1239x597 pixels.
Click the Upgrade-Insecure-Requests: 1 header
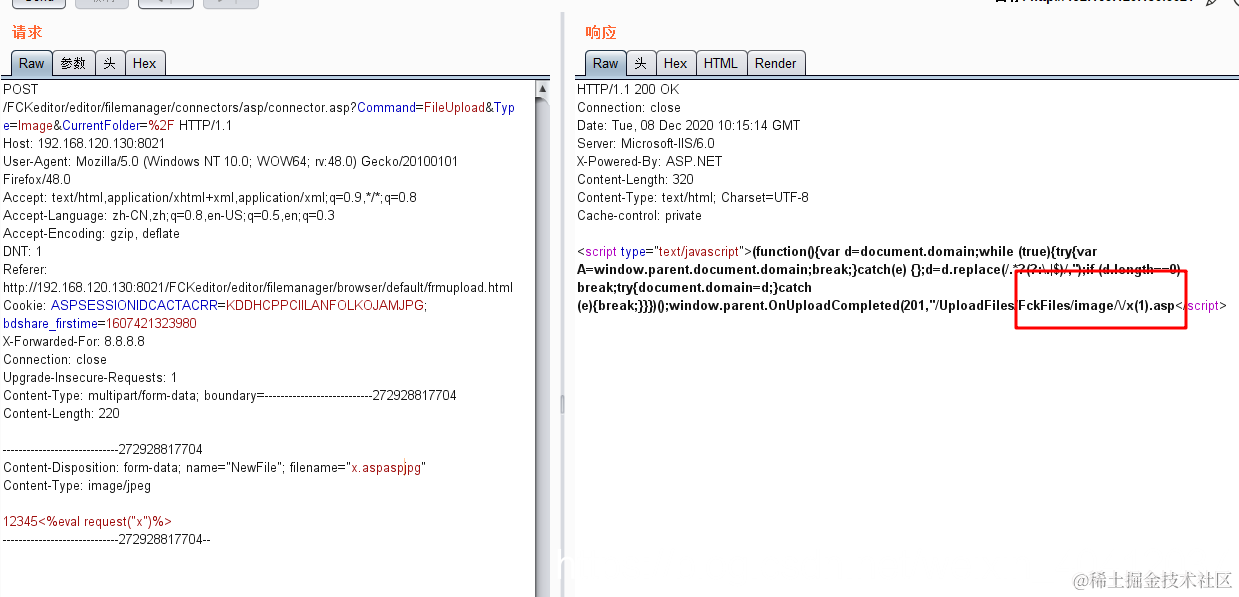pos(90,377)
